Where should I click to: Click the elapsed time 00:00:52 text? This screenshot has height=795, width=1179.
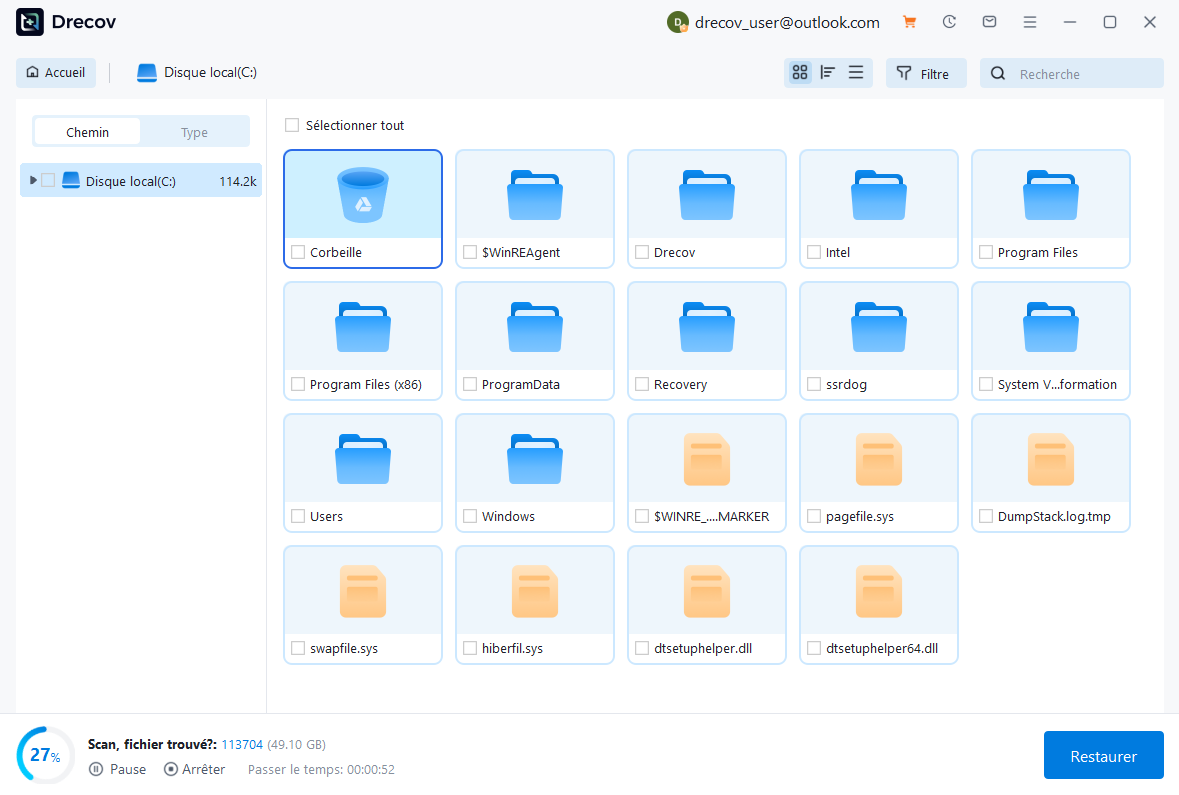[369, 769]
